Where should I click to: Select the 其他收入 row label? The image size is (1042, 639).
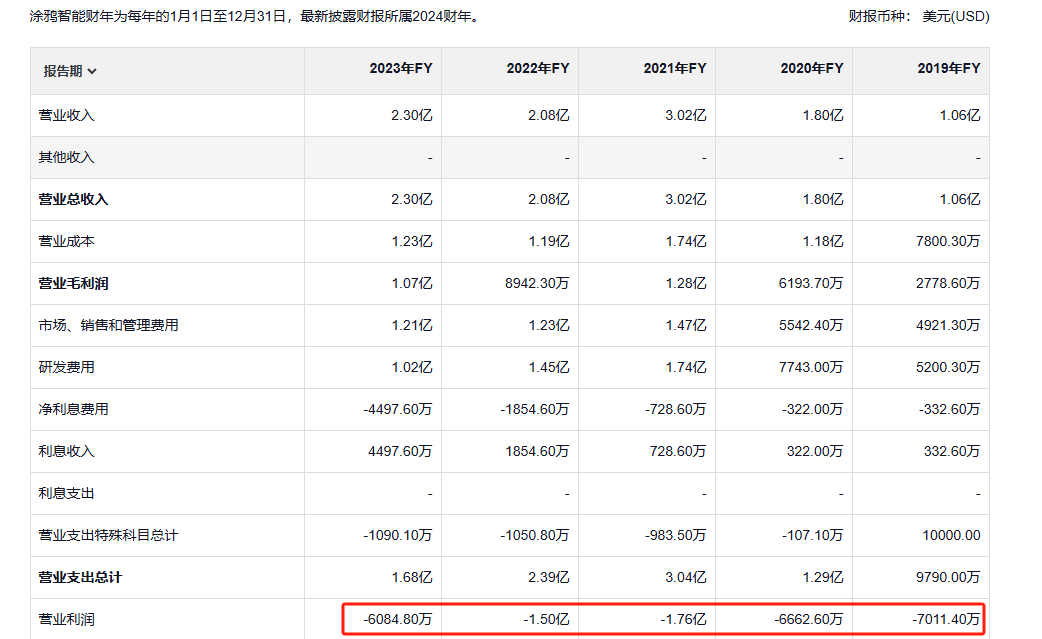tap(66, 157)
